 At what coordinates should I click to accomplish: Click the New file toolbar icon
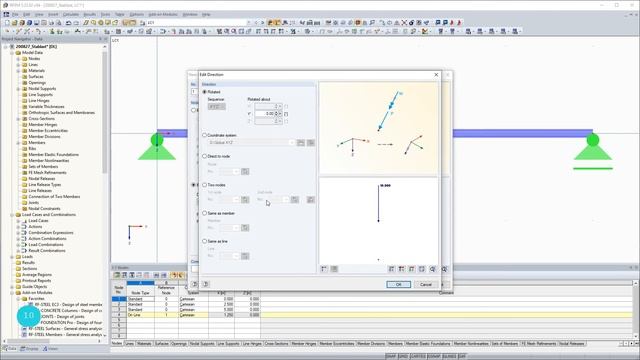(7, 23)
